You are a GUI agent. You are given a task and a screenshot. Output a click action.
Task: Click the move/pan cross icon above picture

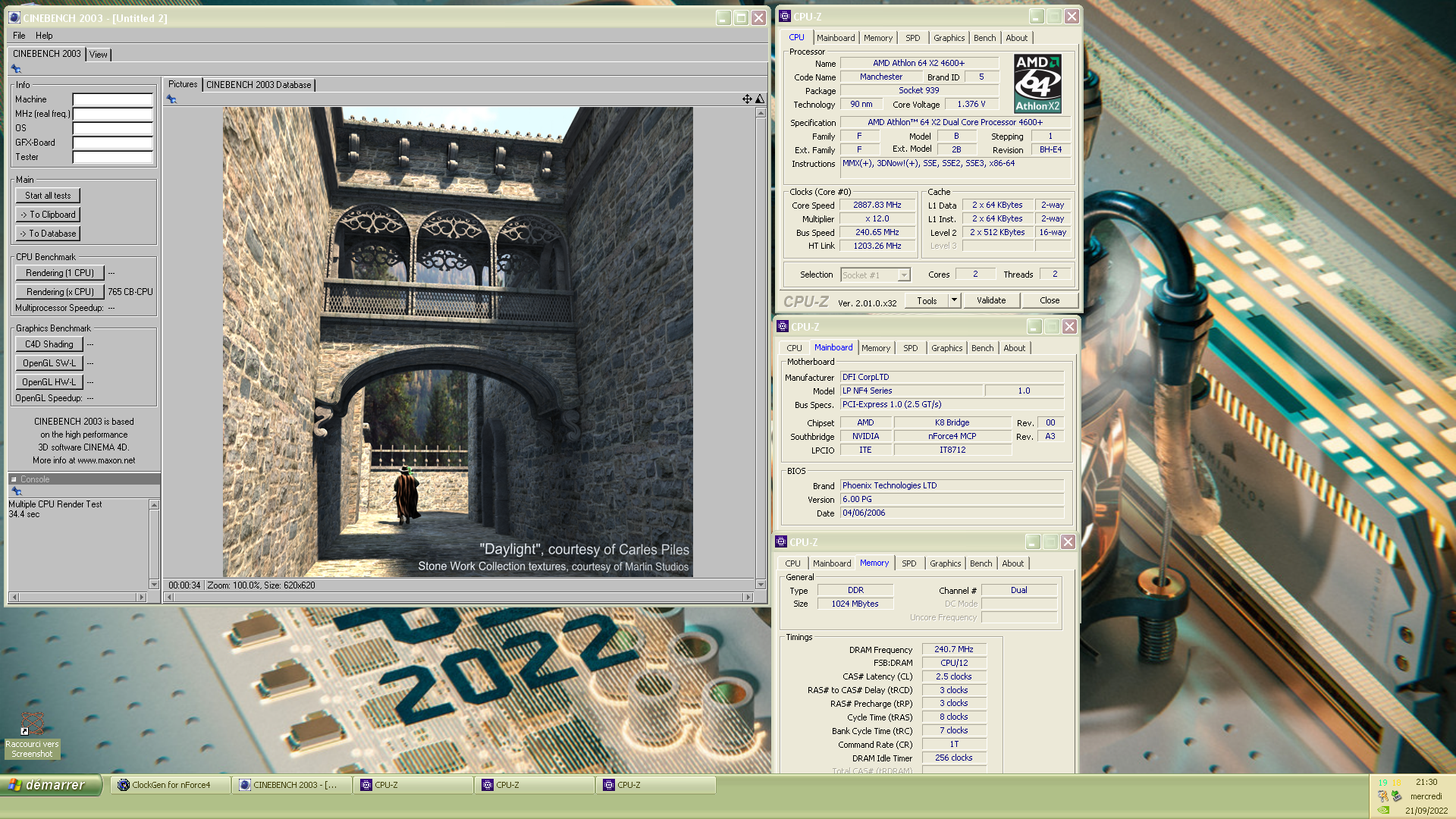pyautogui.click(x=747, y=99)
